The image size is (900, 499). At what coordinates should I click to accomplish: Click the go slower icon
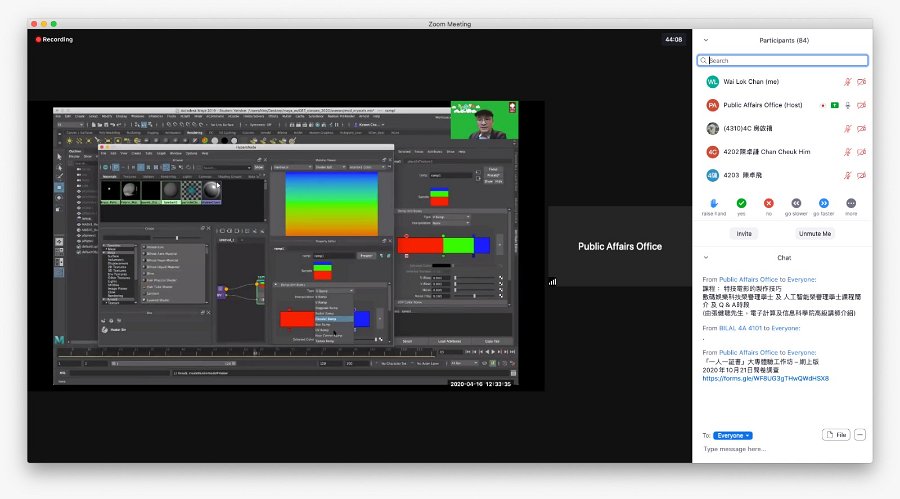pyautogui.click(x=796, y=203)
